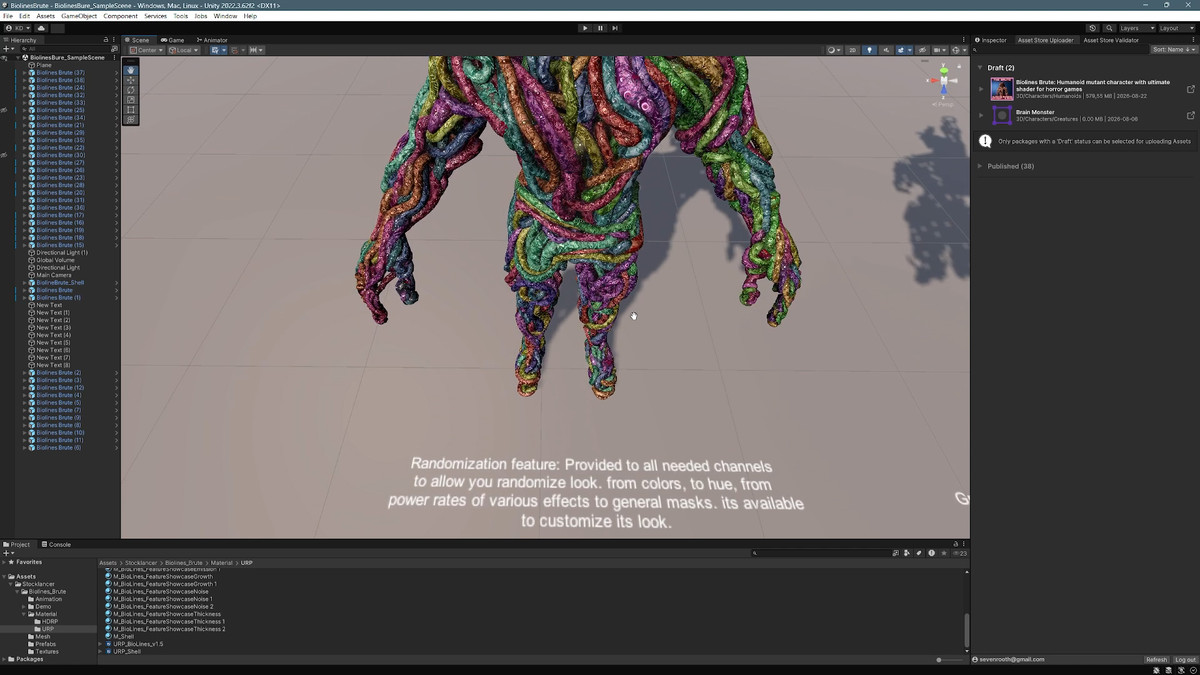Select the Hand view tool
This screenshot has width=1200, height=675.
coord(130,69)
